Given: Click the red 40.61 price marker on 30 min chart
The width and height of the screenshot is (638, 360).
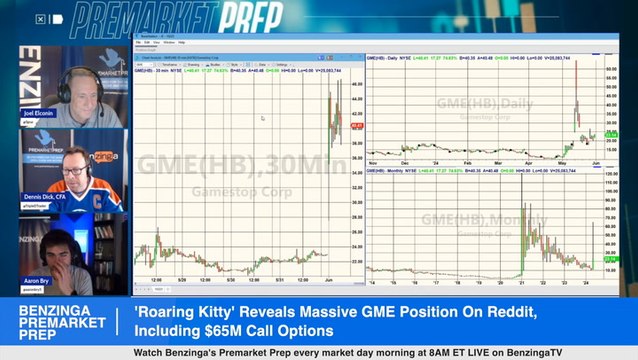Looking at the screenshot, I should 357,126.
